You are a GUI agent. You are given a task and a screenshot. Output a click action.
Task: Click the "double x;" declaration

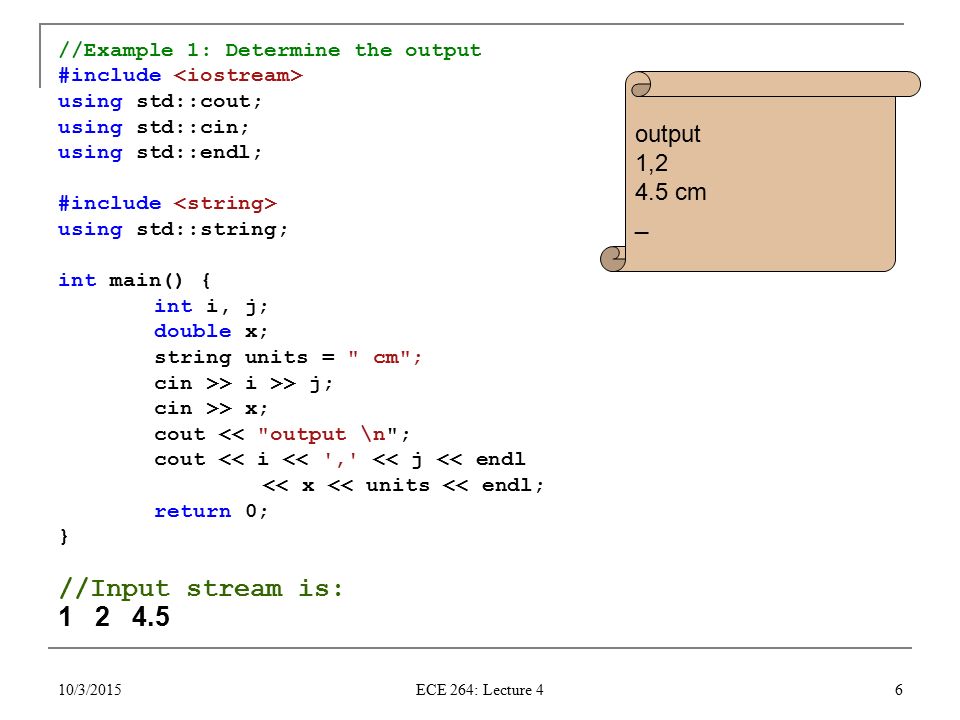[x=211, y=331]
